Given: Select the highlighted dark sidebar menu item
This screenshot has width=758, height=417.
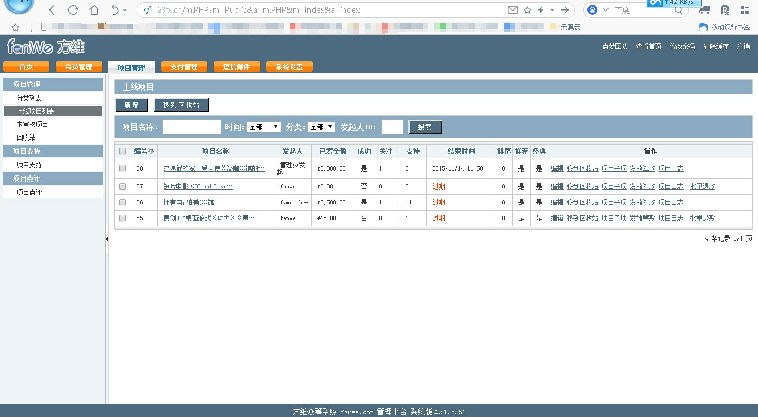Looking at the screenshot, I should [x=53, y=111].
